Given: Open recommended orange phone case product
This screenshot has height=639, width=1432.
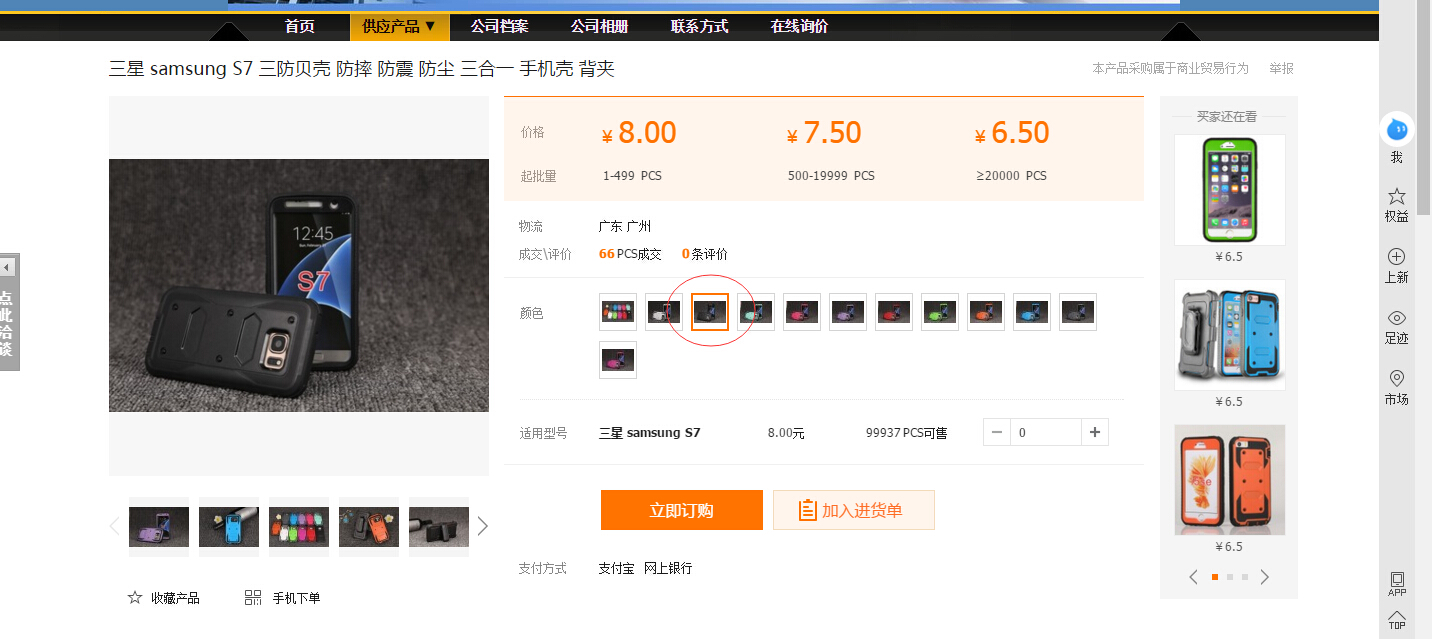Looking at the screenshot, I should tap(1229, 480).
